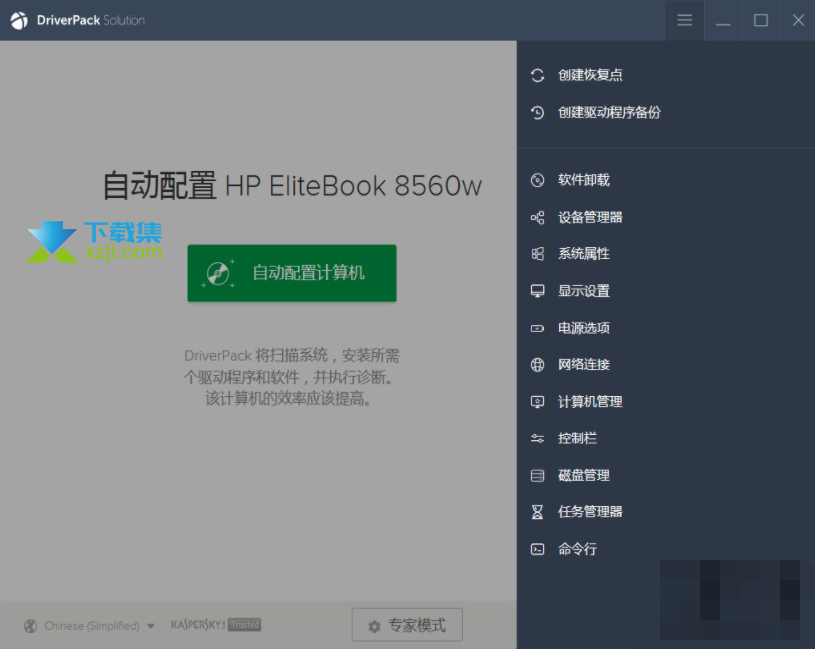Click the network connections globe icon
The image size is (815, 649).
tap(537, 365)
